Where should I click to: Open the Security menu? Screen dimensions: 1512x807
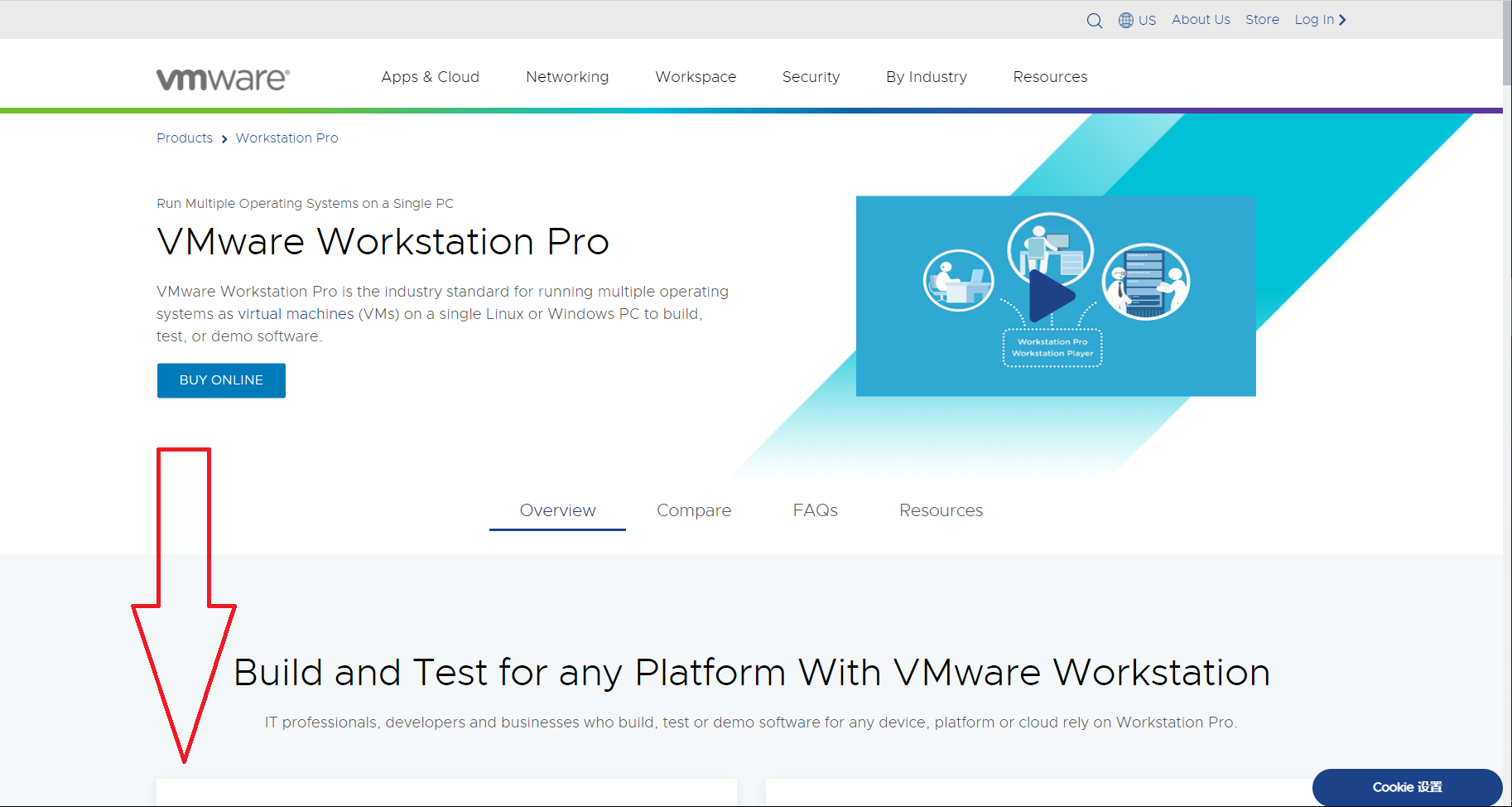[811, 76]
